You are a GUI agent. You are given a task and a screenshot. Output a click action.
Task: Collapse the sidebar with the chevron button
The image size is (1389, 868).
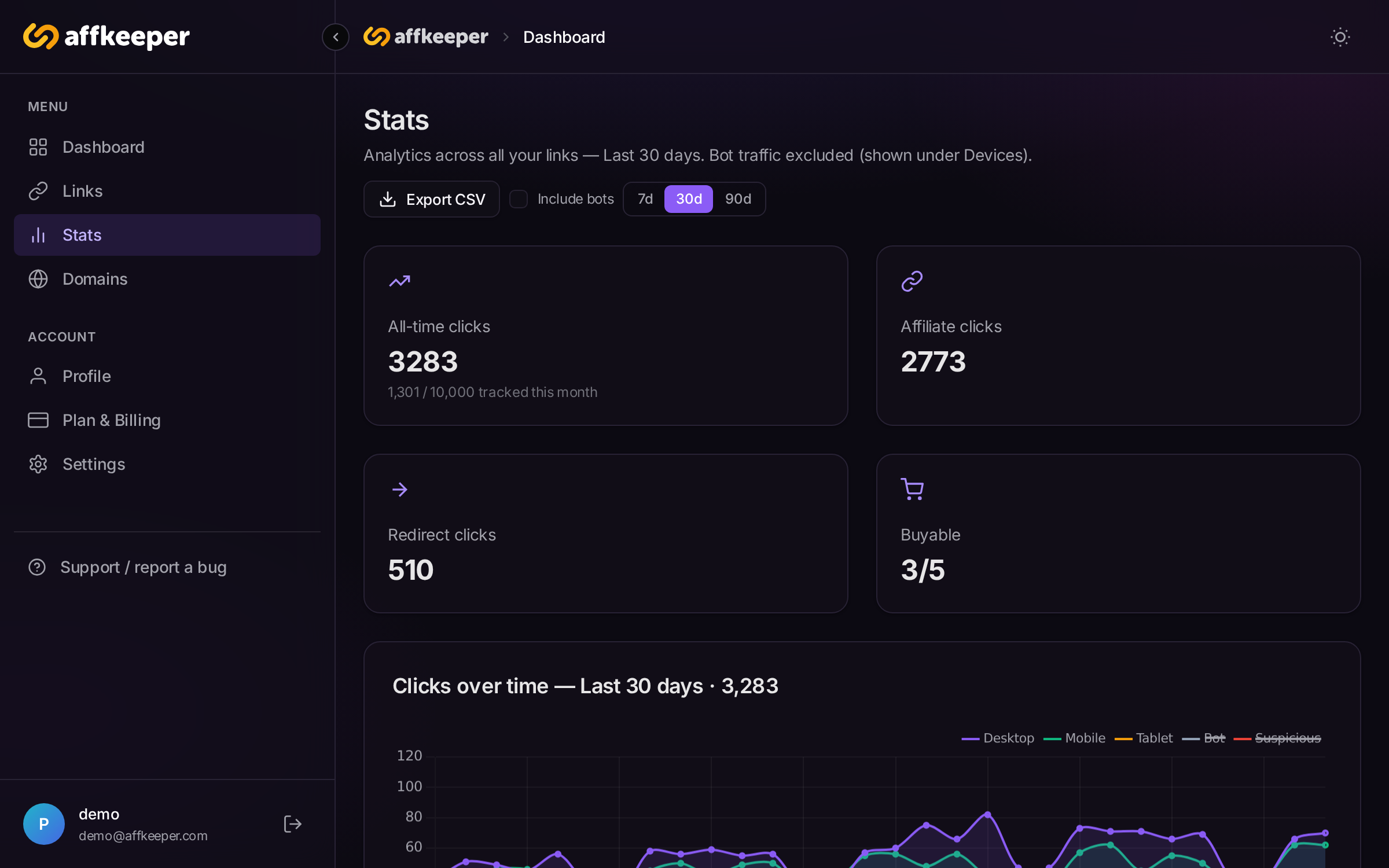coord(336,37)
